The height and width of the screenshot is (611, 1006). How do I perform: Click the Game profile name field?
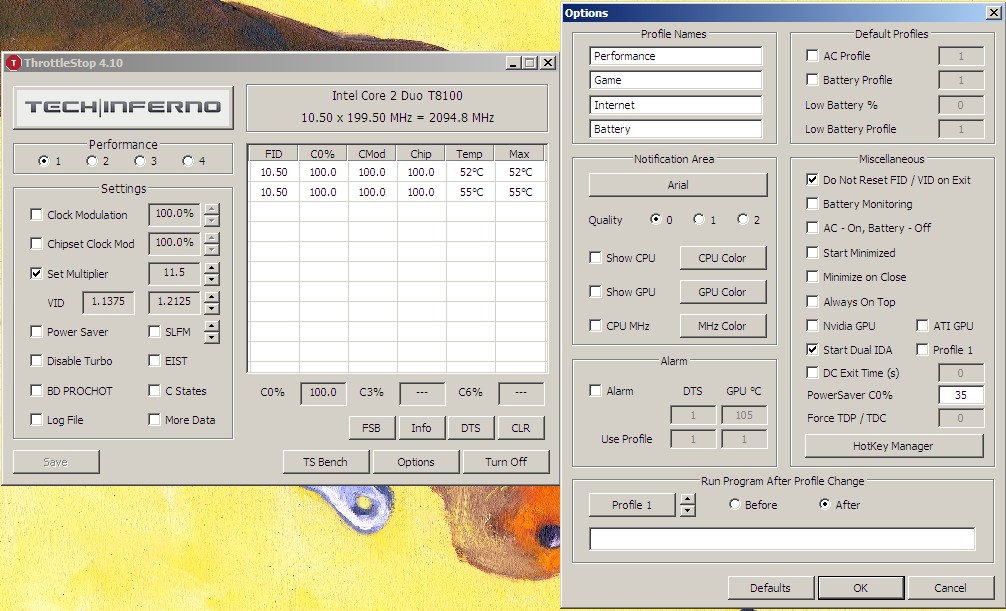676,80
